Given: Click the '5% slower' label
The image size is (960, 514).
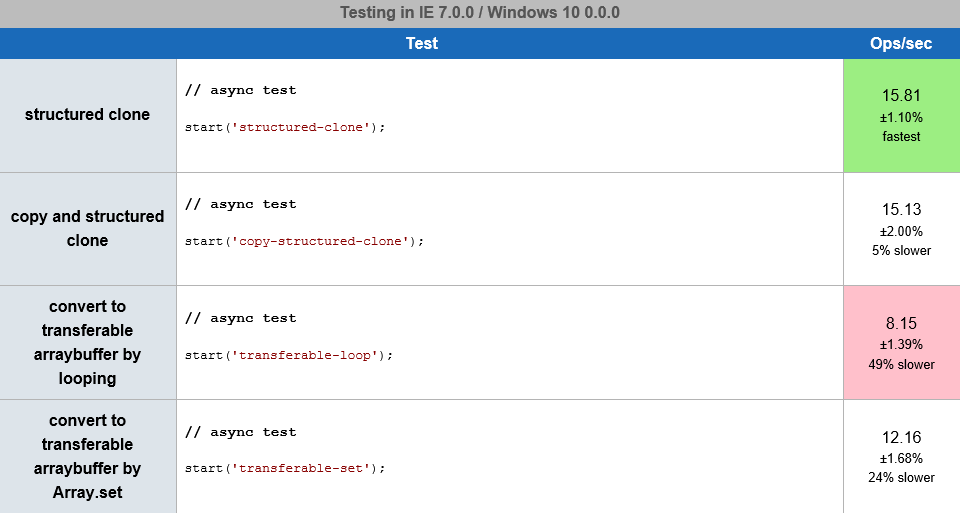Looking at the screenshot, I should coord(901,251).
